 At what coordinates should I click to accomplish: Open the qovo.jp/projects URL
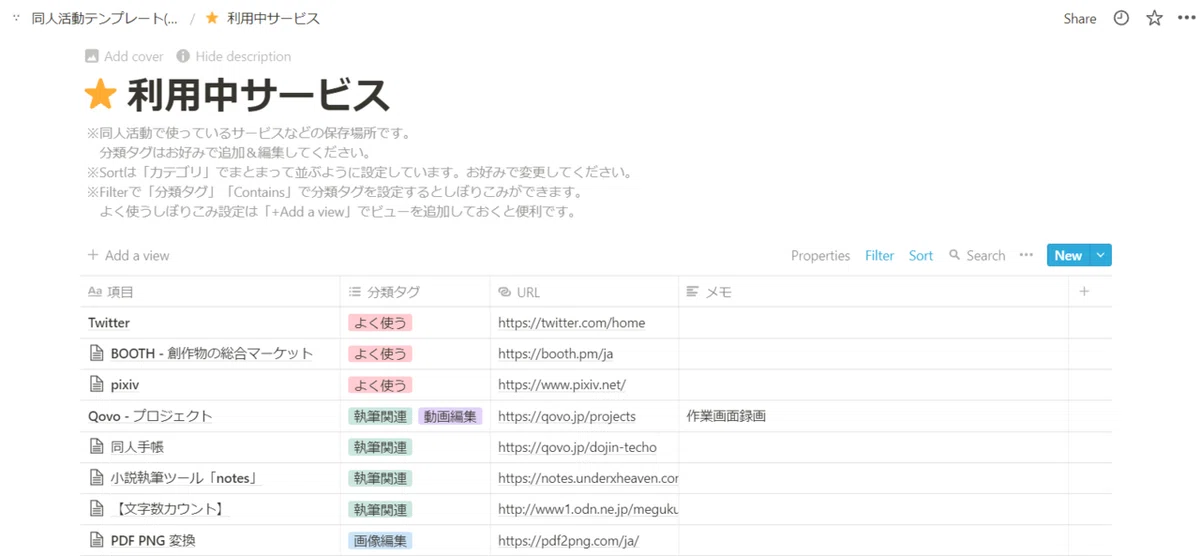coord(566,416)
